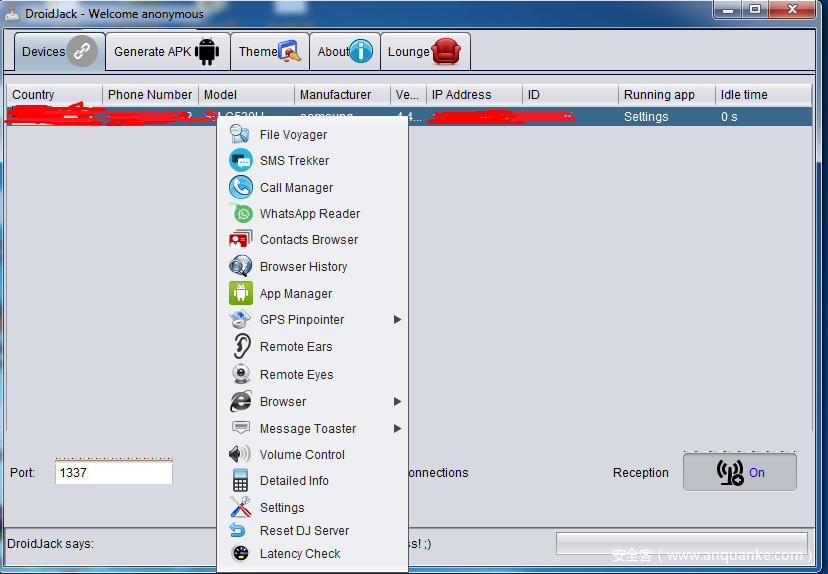Focus the Port input field

click(114, 473)
